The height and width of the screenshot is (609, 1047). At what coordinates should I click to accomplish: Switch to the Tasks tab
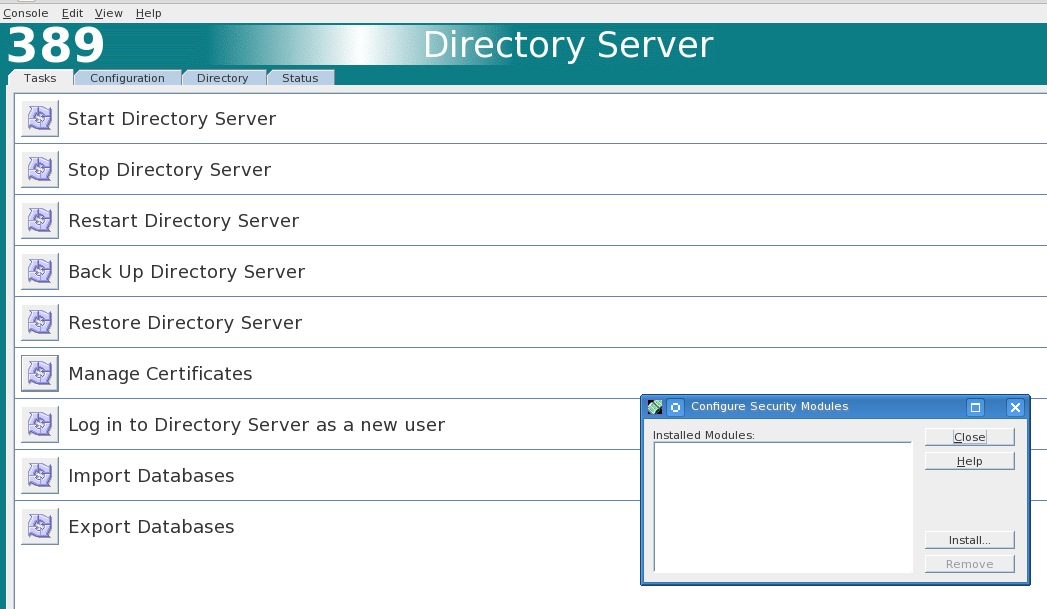(40, 78)
